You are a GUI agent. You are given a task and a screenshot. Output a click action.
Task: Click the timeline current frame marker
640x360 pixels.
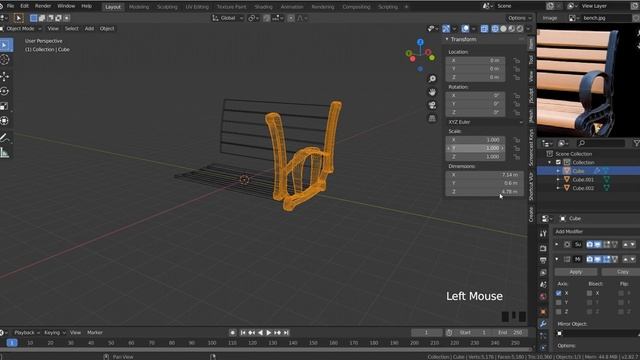[12, 343]
